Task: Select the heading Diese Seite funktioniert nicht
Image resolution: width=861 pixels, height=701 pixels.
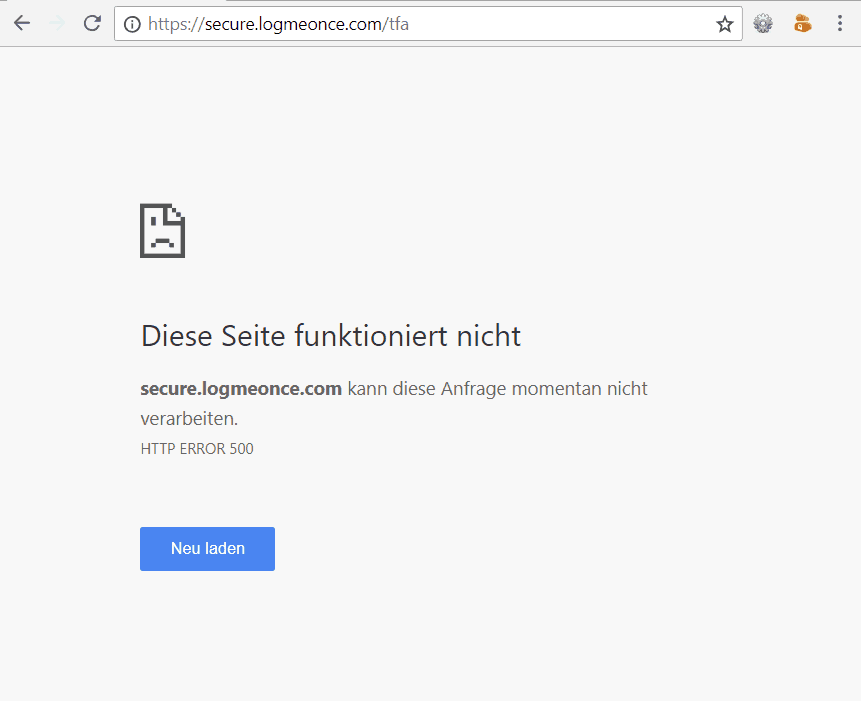Action: pyautogui.click(x=331, y=335)
